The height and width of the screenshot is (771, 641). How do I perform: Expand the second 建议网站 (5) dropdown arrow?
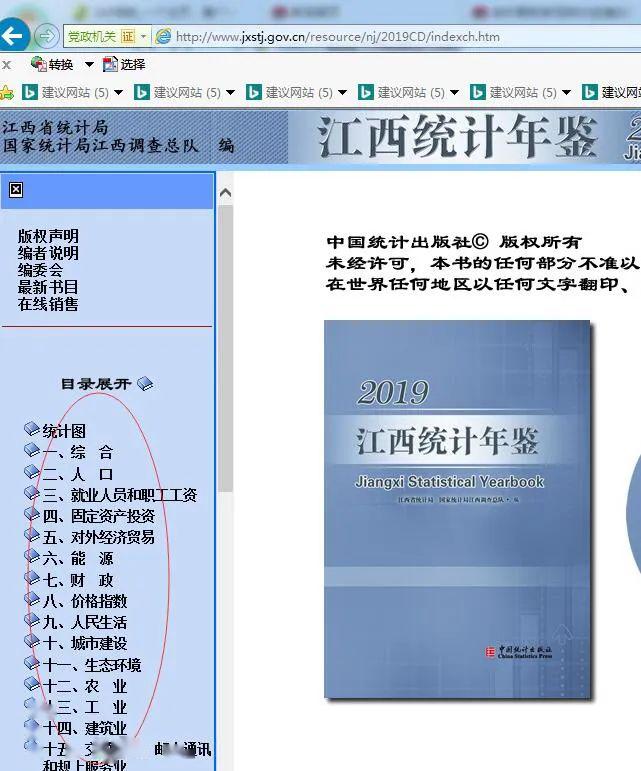231,92
